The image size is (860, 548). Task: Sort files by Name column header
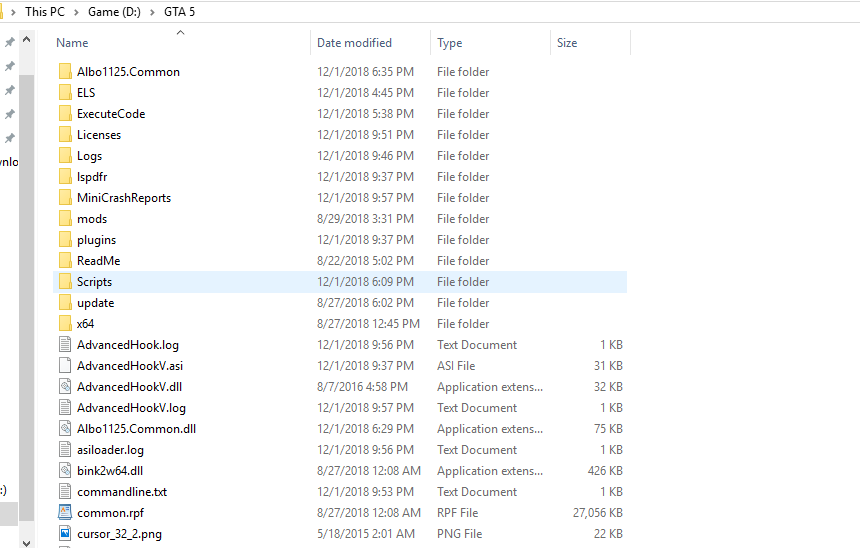click(x=72, y=43)
